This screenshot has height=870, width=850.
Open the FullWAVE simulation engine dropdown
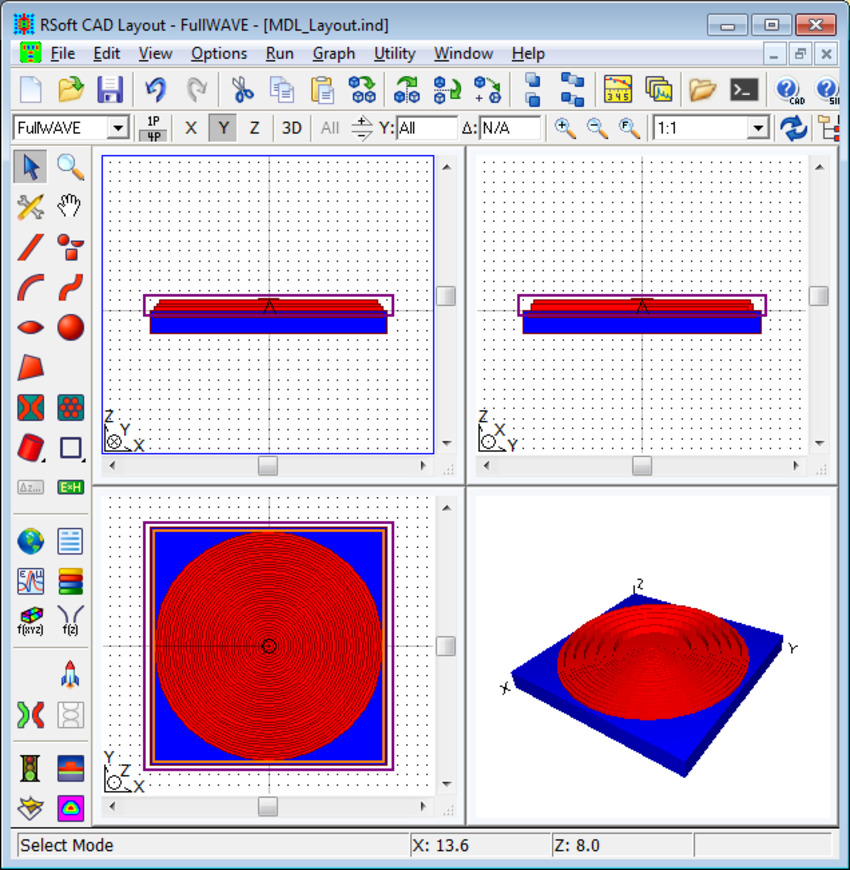(116, 128)
